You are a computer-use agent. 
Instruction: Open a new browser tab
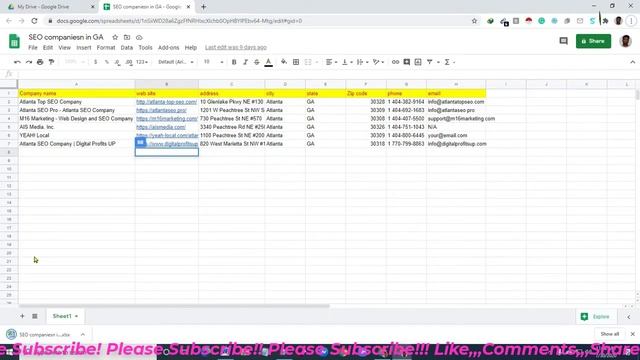(x=204, y=7)
